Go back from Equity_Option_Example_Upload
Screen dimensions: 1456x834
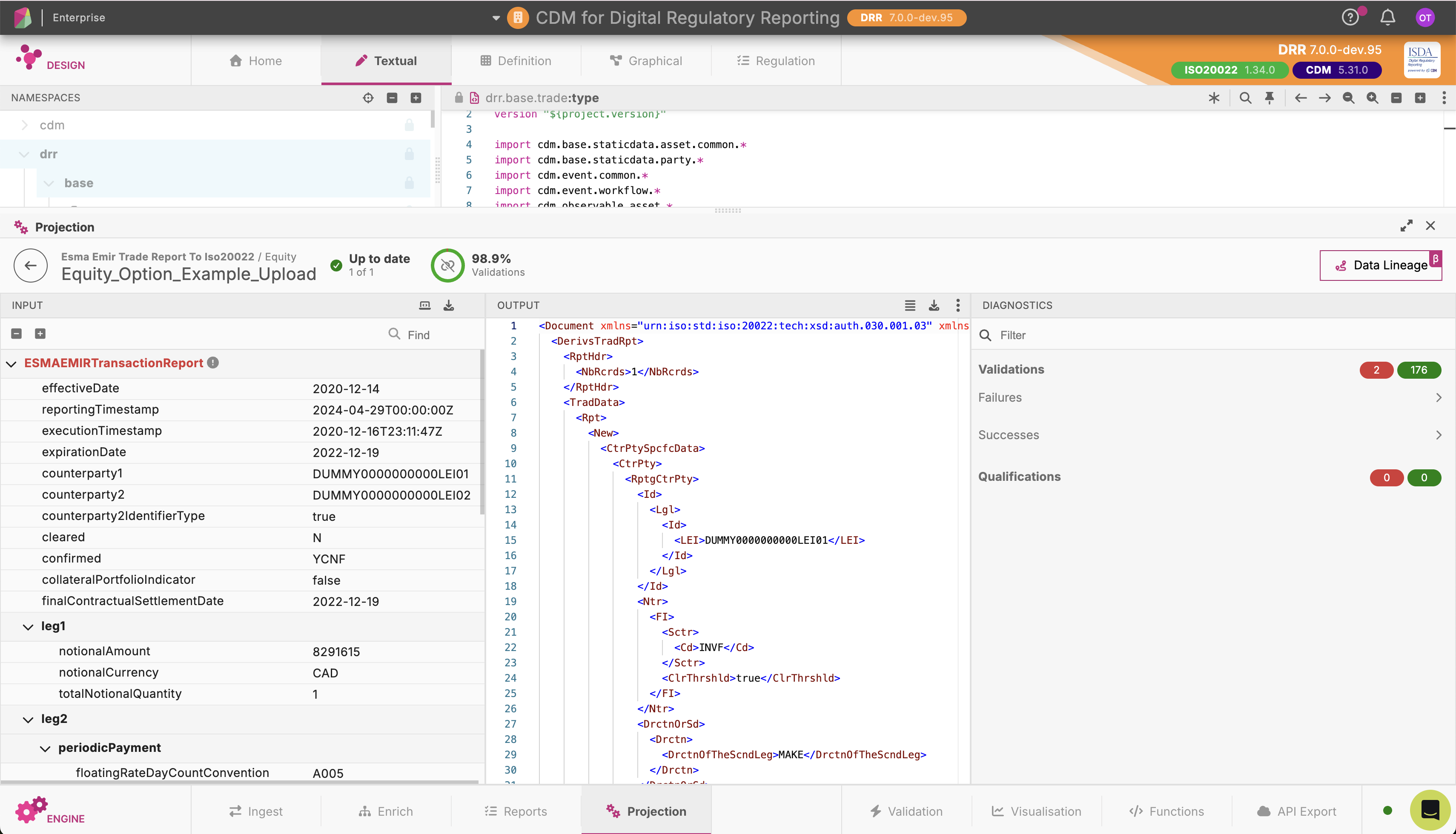coord(30,265)
